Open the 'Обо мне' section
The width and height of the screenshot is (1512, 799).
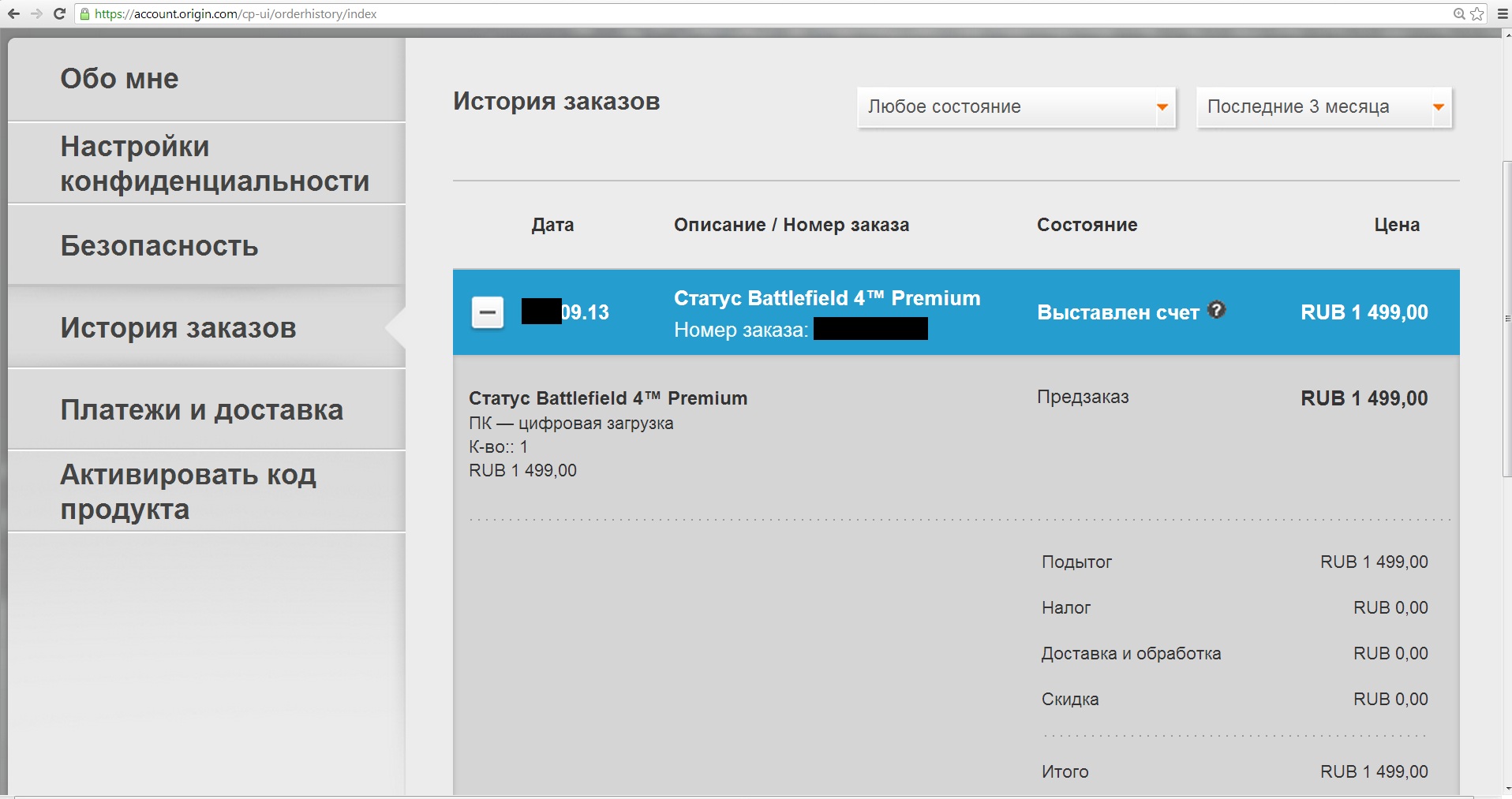pyautogui.click(x=207, y=79)
